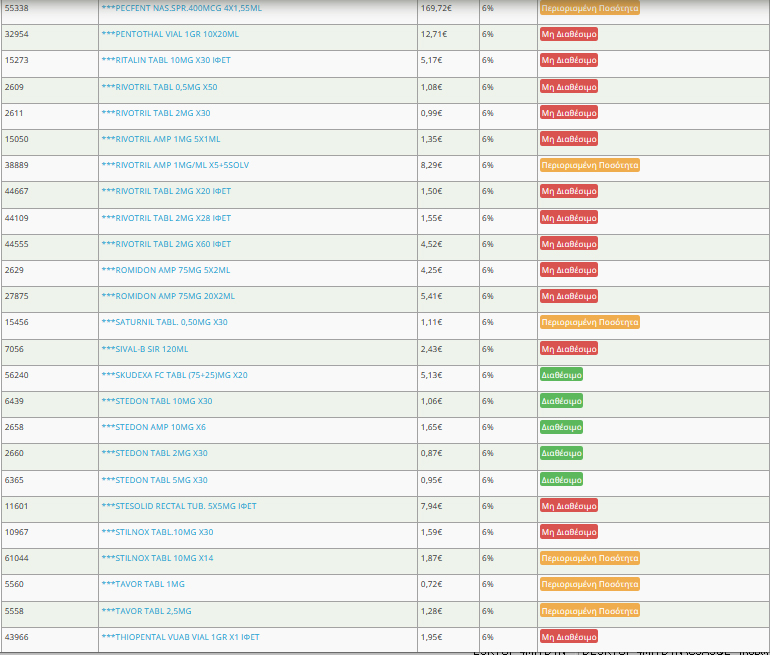
Task: Select product code 55338 cell
Action: coord(17,8)
